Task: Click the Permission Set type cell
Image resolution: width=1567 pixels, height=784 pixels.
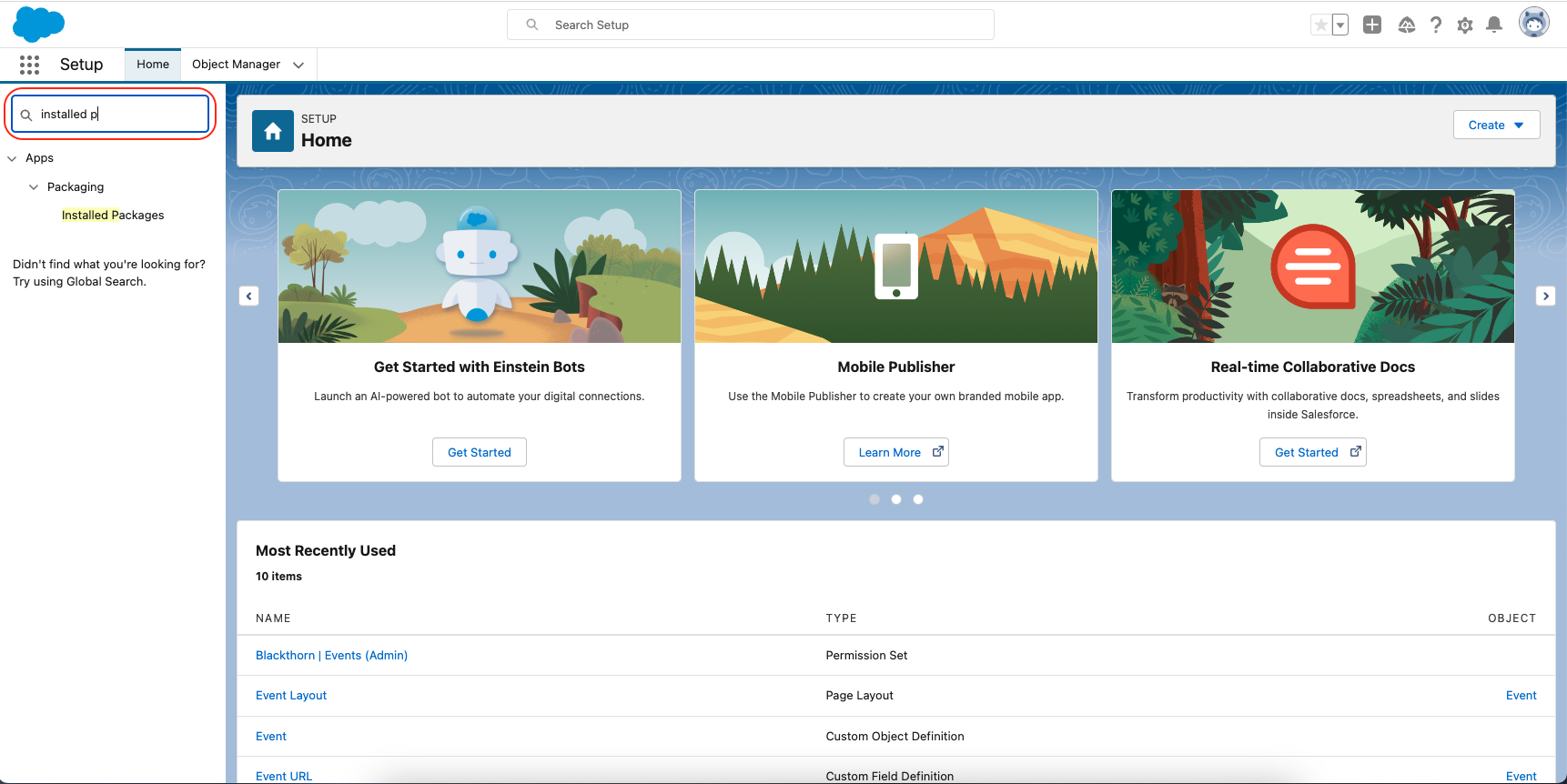Action: [x=866, y=656]
